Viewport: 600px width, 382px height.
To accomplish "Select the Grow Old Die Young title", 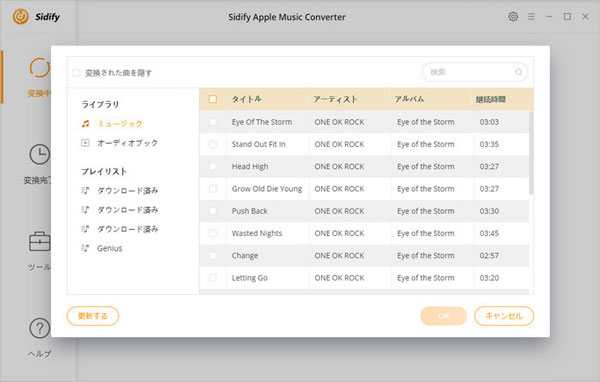I will [x=267, y=189].
